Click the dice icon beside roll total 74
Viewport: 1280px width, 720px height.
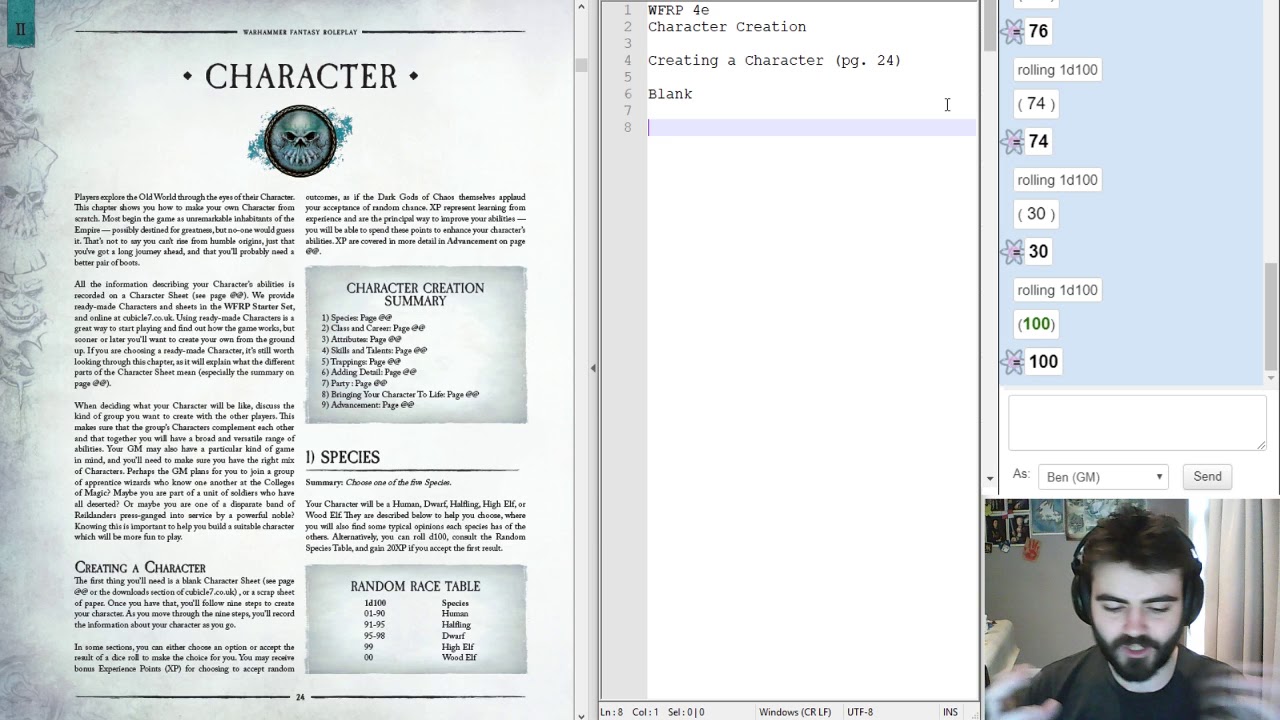tap(1014, 141)
